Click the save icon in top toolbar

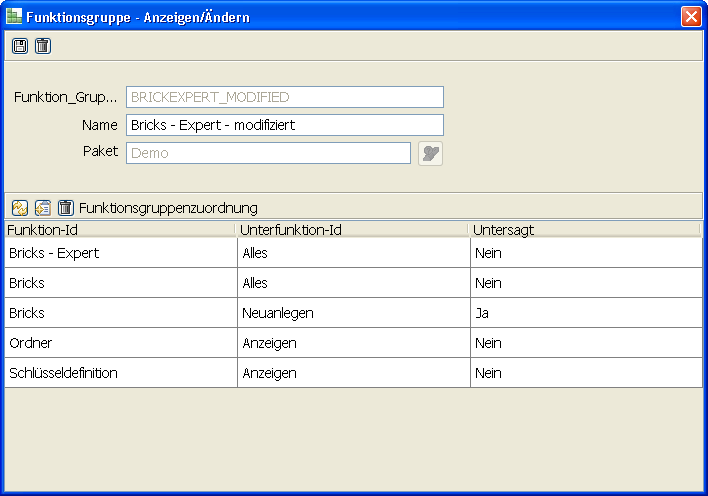pos(20,46)
